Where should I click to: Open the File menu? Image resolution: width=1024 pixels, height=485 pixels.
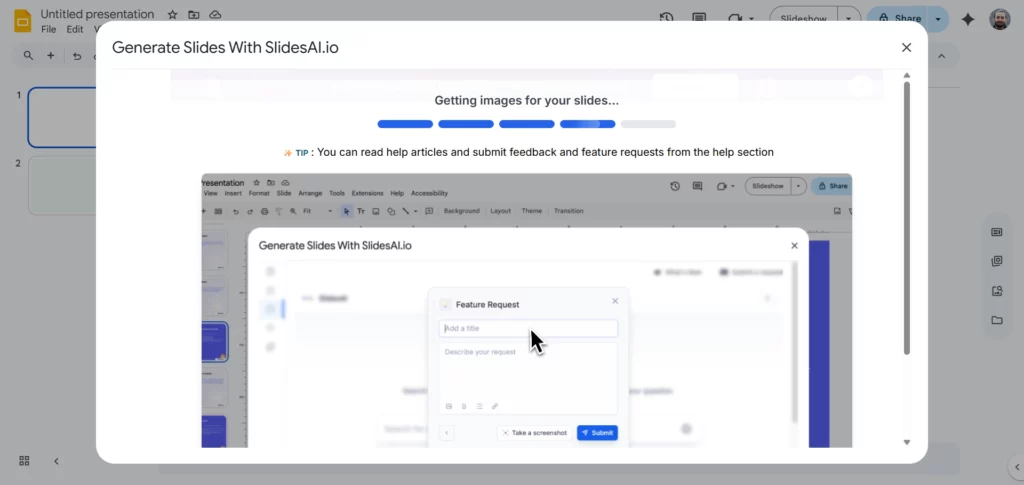tap(49, 30)
